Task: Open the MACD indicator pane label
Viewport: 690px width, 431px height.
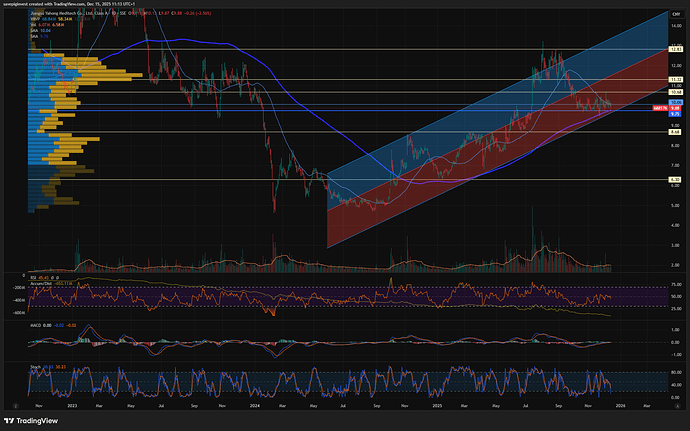Action: click(x=33, y=324)
